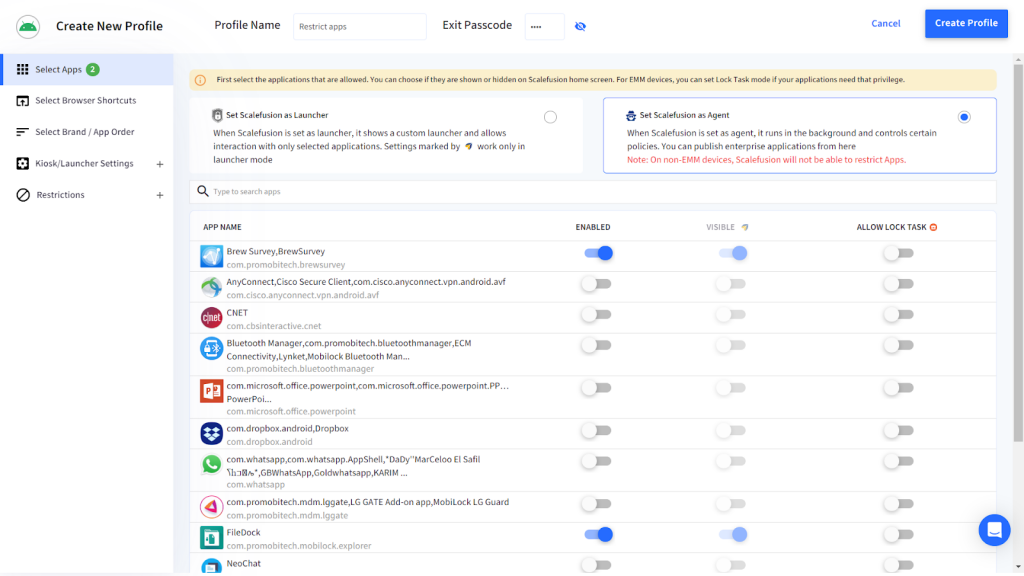Enable the WhatsApp app toggle
The height and width of the screenshot is (576, 1024).
tap(597, 461)
